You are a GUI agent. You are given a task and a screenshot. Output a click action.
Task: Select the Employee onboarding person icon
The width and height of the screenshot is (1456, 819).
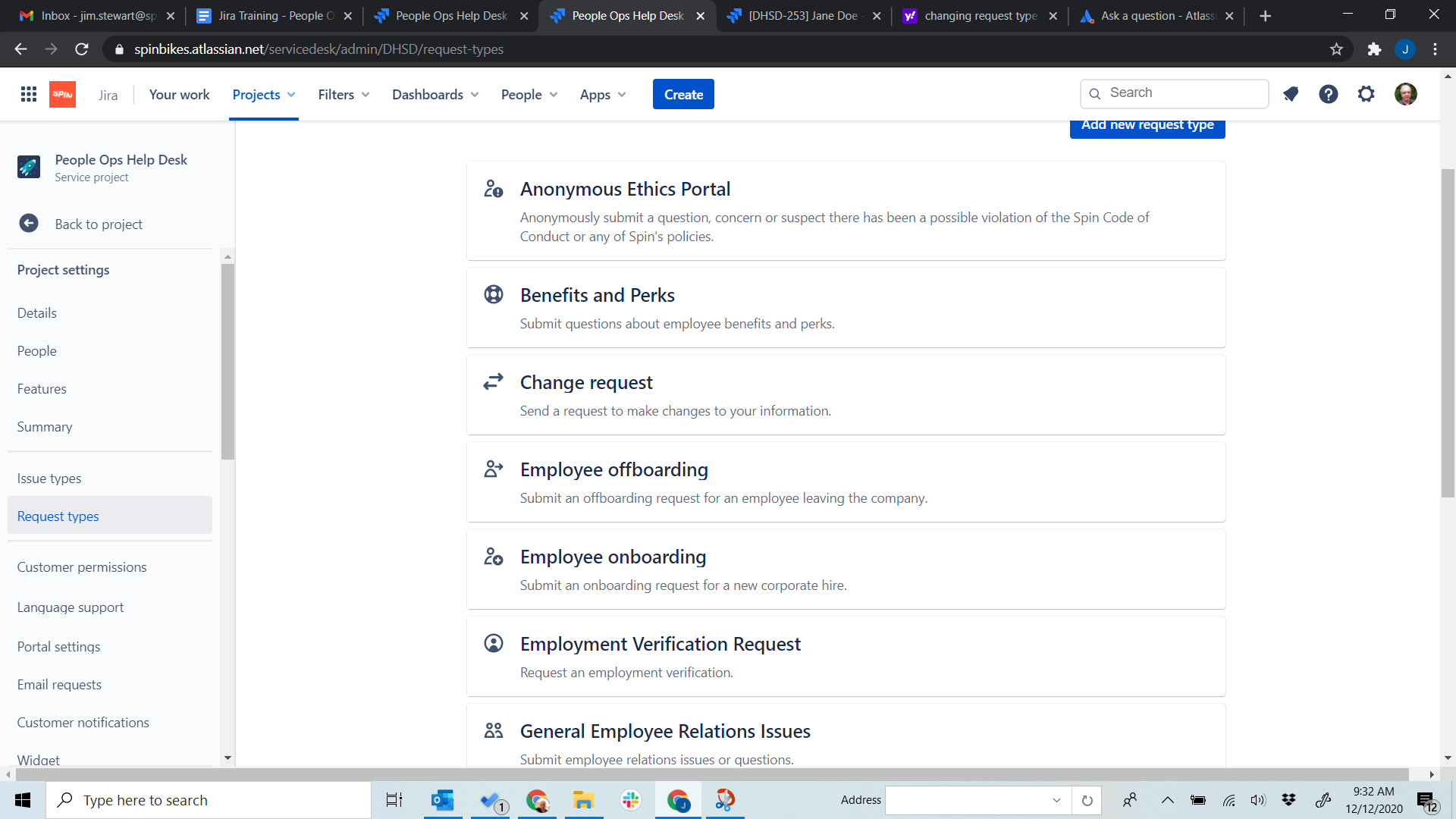coord(494,556)
